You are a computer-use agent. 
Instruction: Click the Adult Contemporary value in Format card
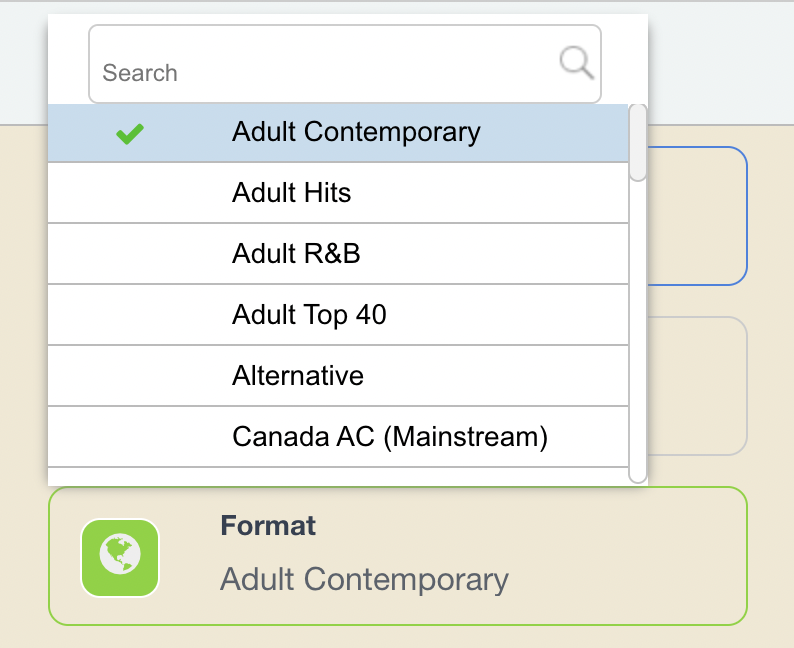coord(364,579)
